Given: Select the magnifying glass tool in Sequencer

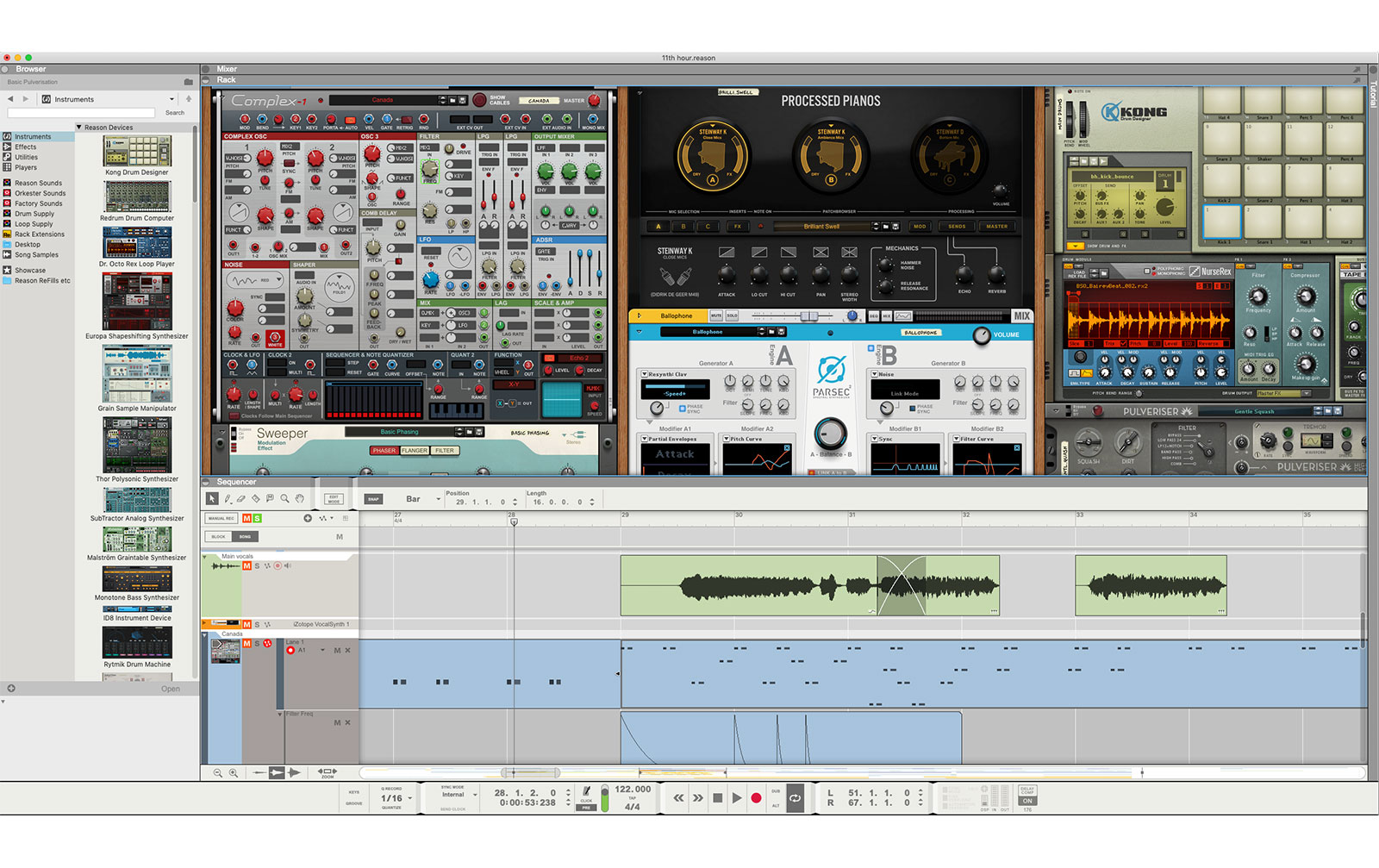Looking at the screenshot, I should [284, 498].
